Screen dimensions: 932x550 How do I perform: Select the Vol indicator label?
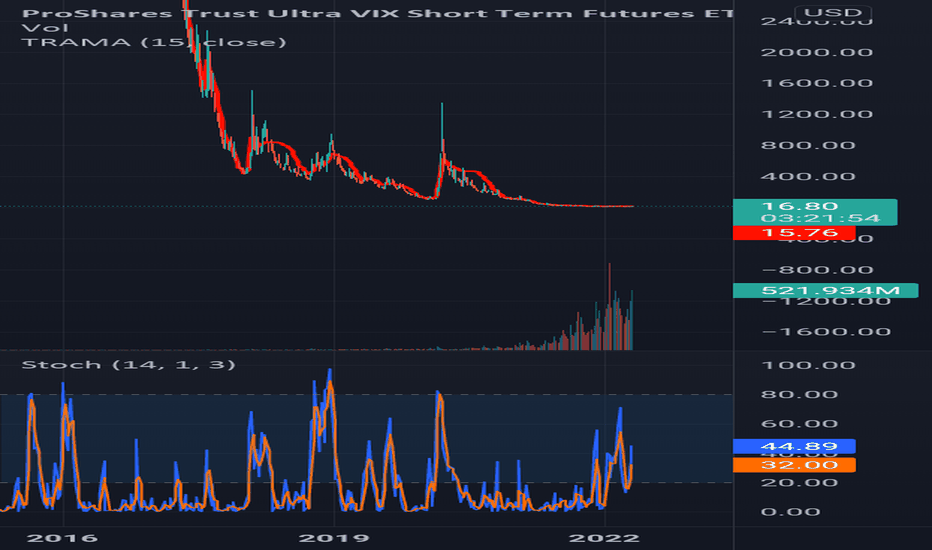pyautogui.click(x=45, y=28)
